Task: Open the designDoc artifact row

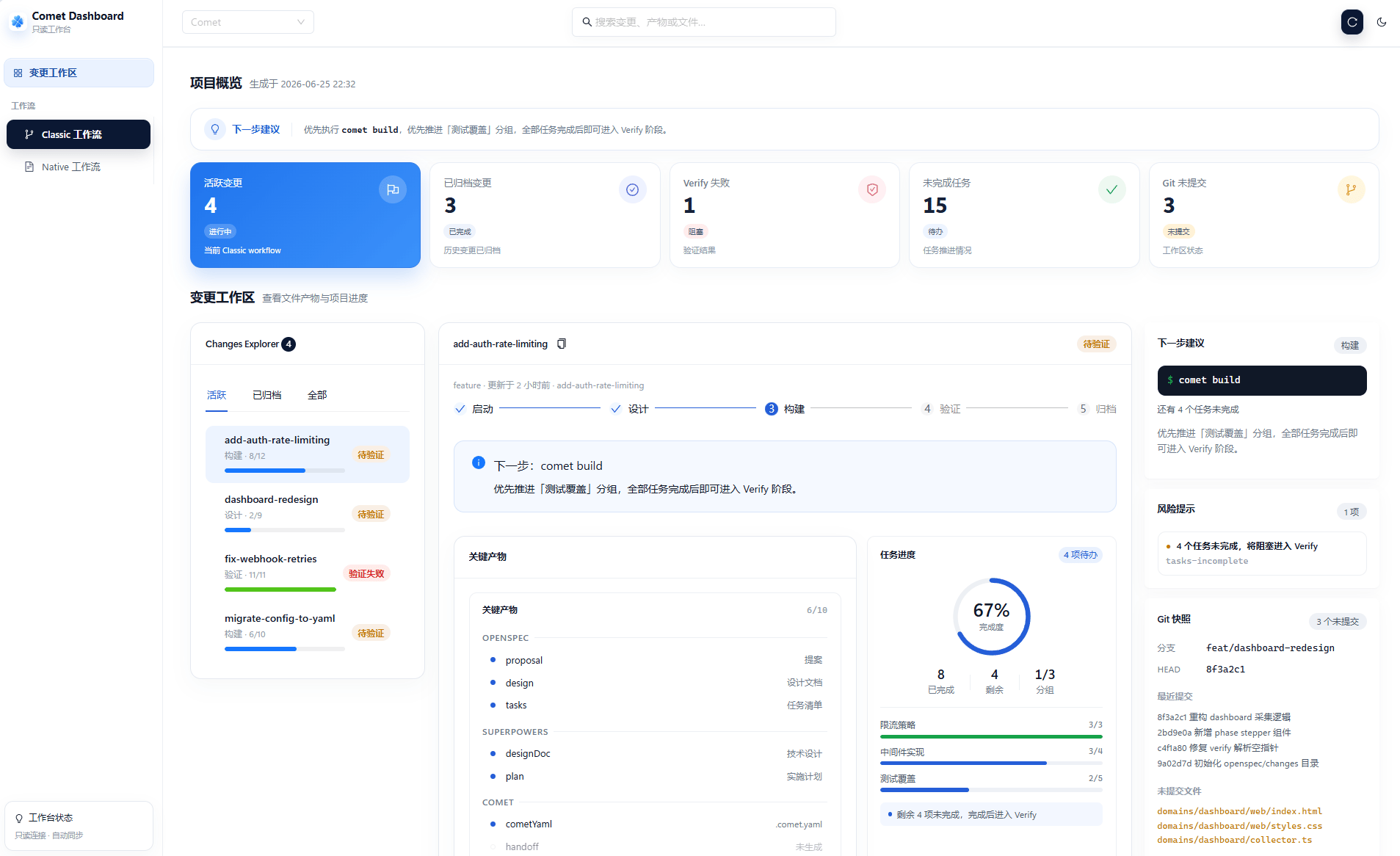Action: (655, 753)
